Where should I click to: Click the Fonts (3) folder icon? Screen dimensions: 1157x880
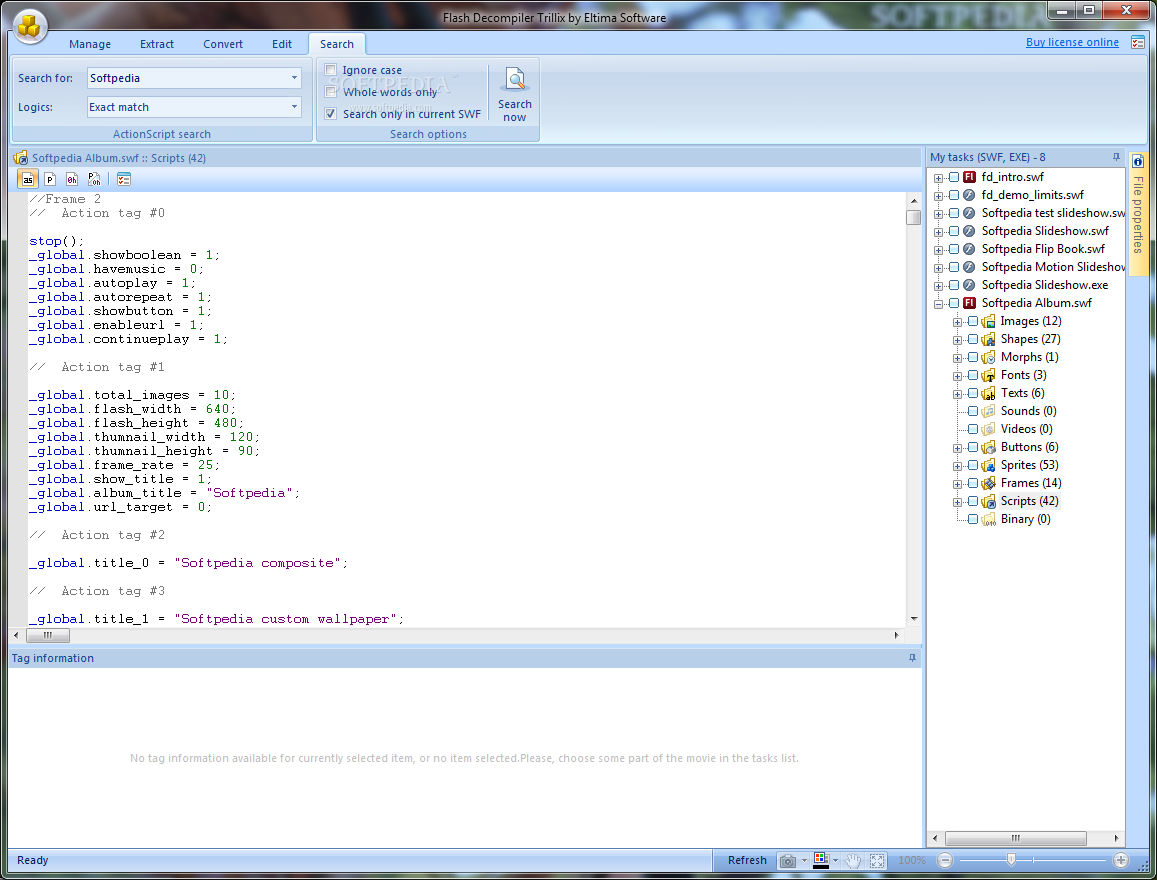click(989, 375)
